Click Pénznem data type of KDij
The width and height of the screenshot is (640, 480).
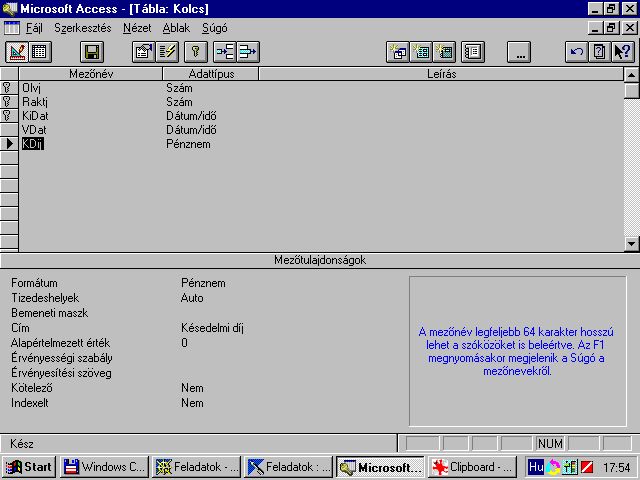(211, 144)
